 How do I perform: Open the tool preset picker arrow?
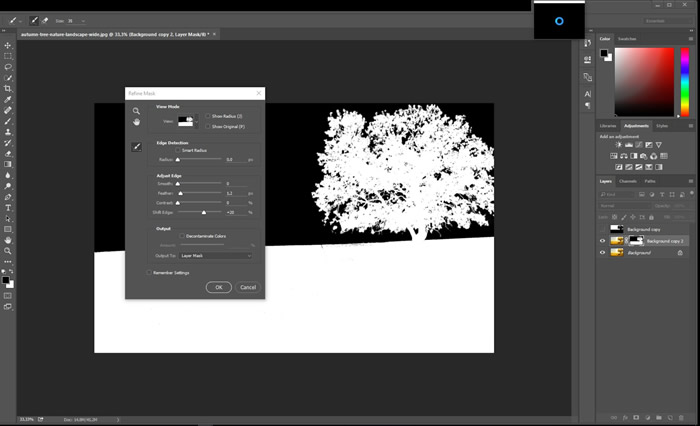[x=21, y=21]
